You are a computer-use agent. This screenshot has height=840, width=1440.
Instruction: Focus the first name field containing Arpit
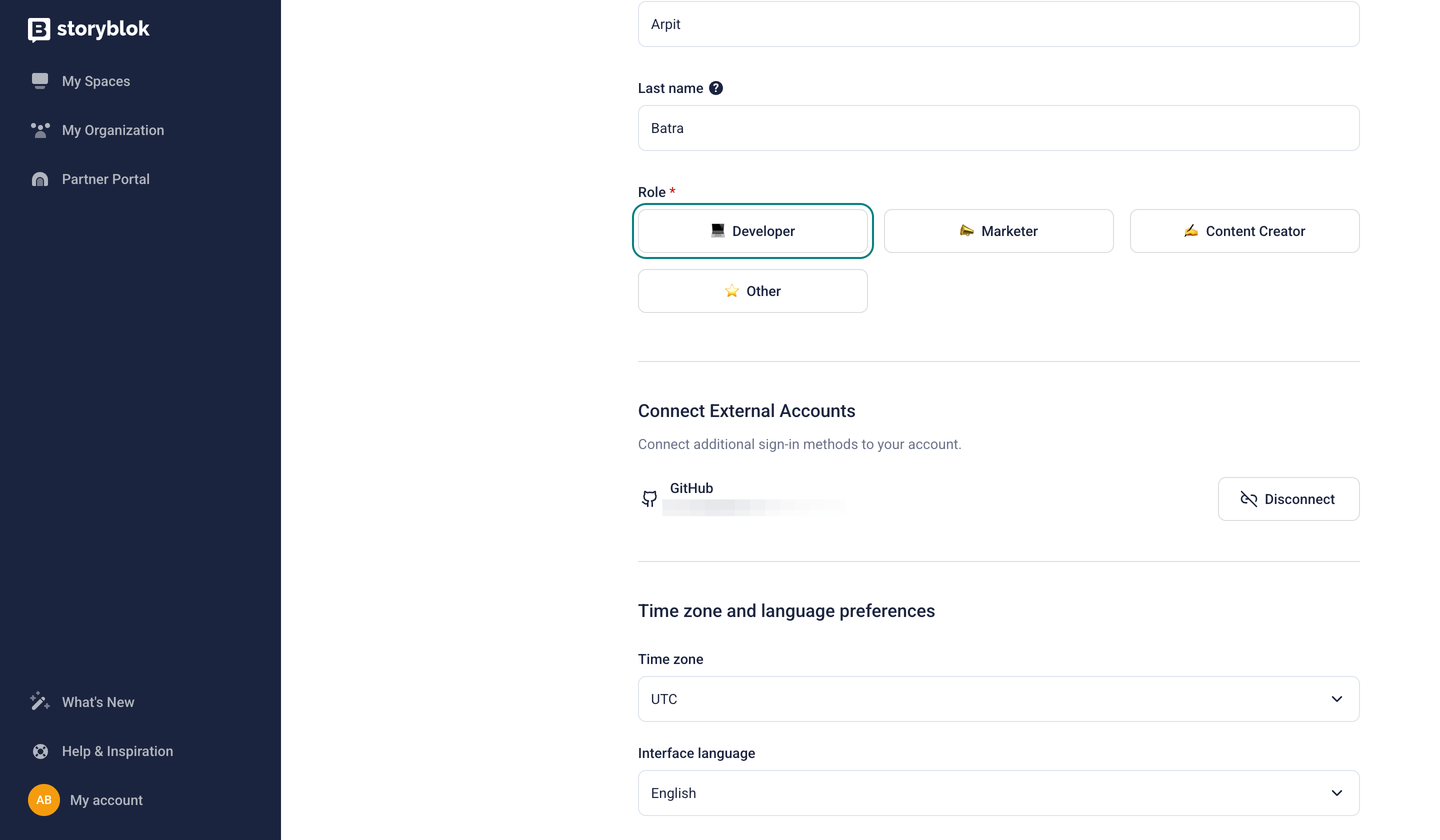tap(998, 24)
